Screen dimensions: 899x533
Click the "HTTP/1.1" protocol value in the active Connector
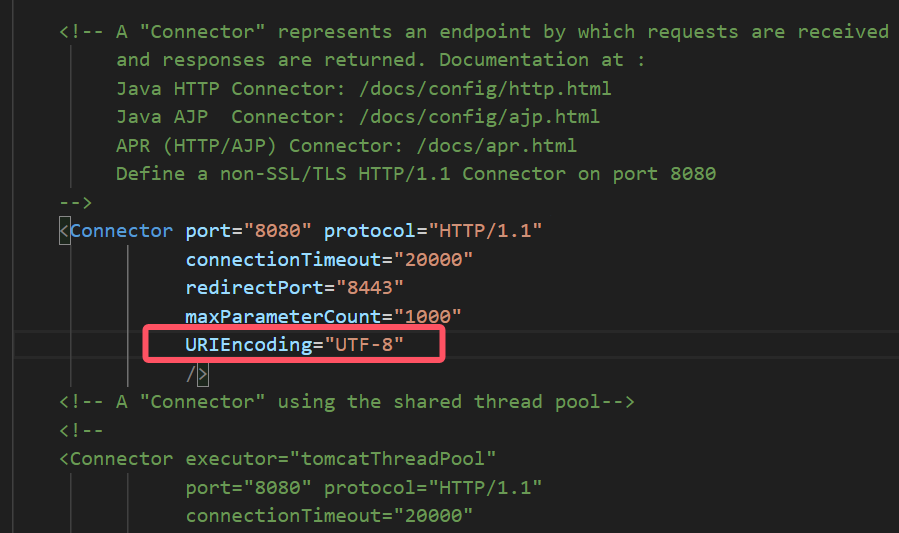pyautogui.click(x=485, y=231)
